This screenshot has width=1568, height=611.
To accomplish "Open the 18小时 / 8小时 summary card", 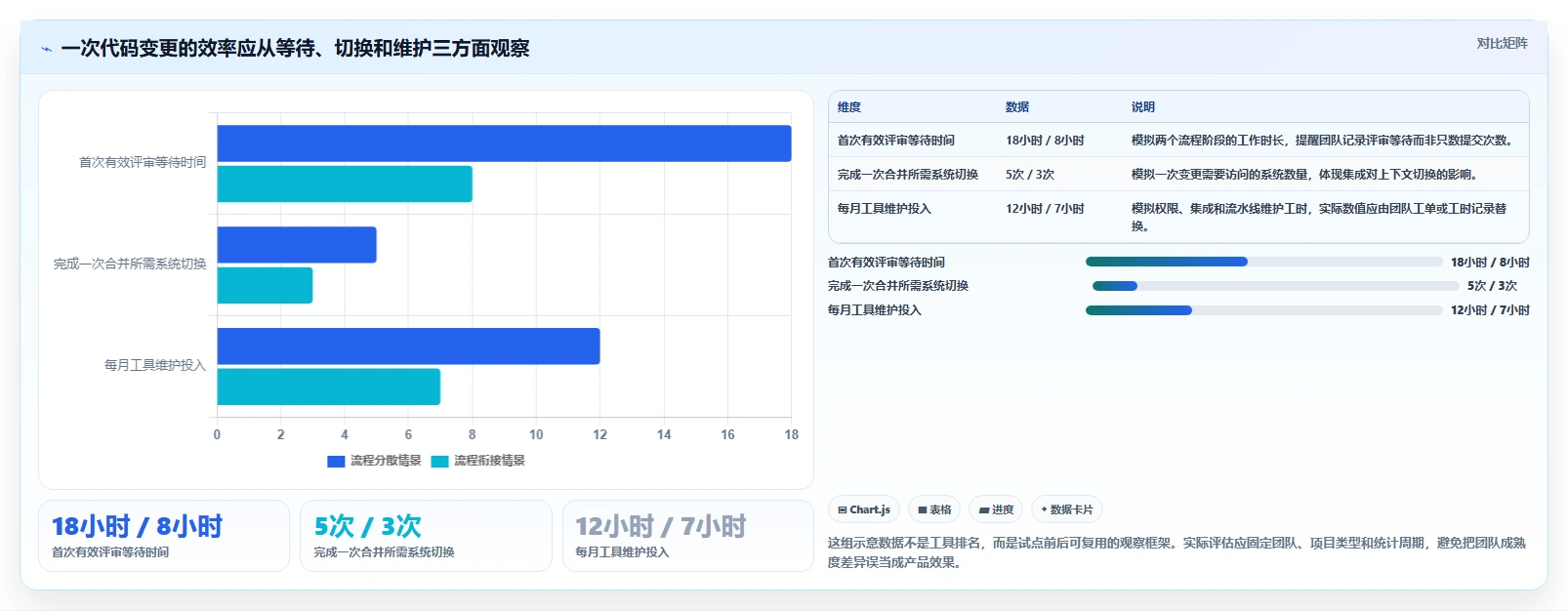I will (x=164, y=536).
